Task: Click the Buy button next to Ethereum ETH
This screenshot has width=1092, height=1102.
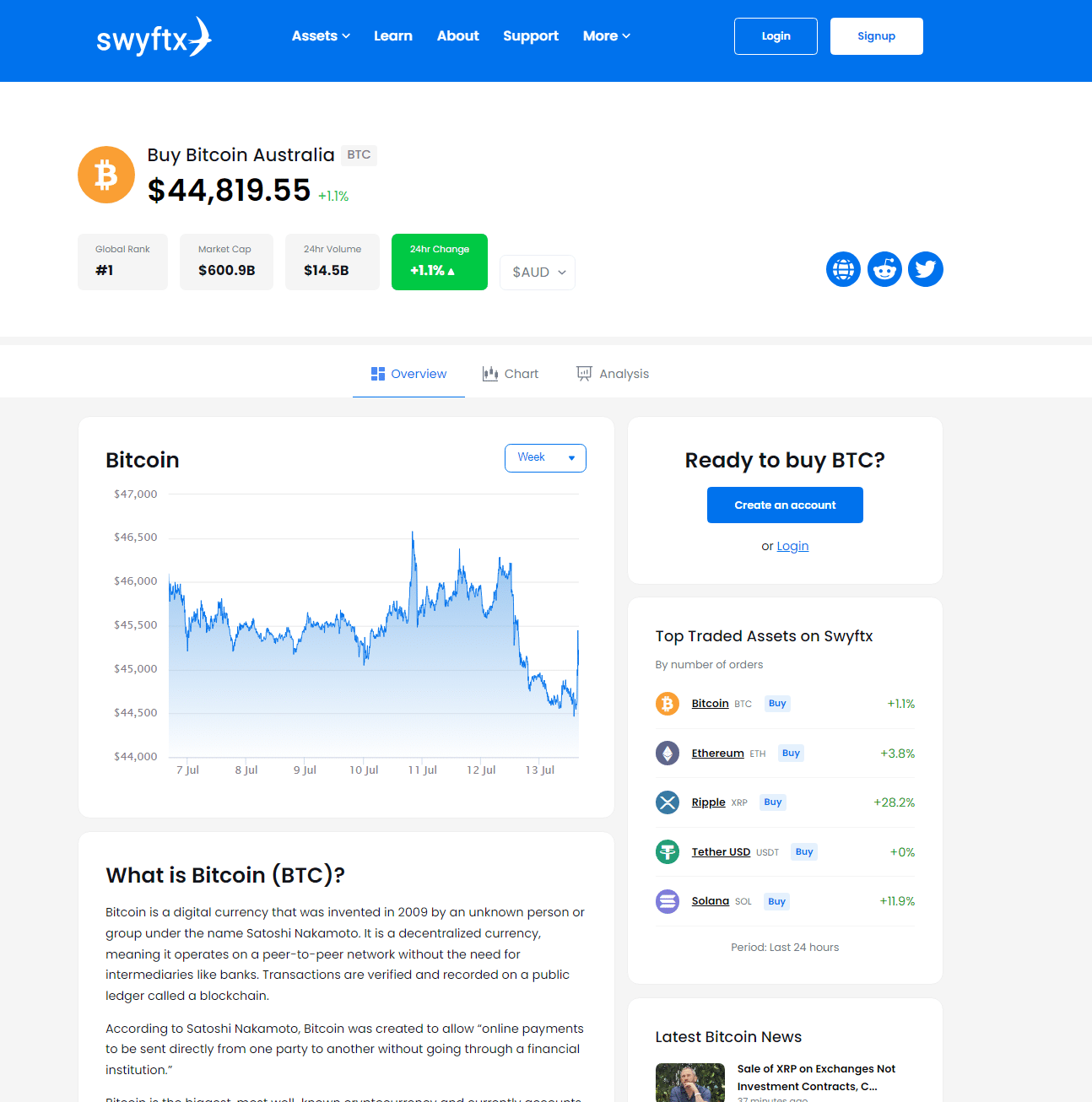Action: point(791,754)
